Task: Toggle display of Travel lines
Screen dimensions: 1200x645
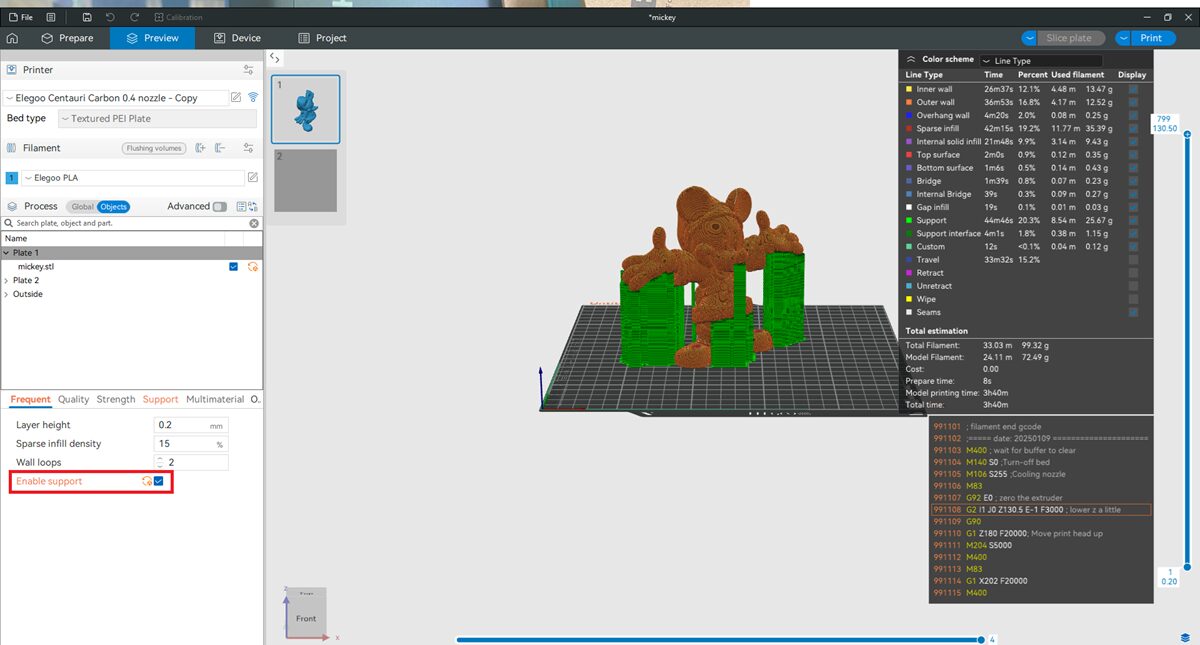Action: click(x=1133, y=259)
